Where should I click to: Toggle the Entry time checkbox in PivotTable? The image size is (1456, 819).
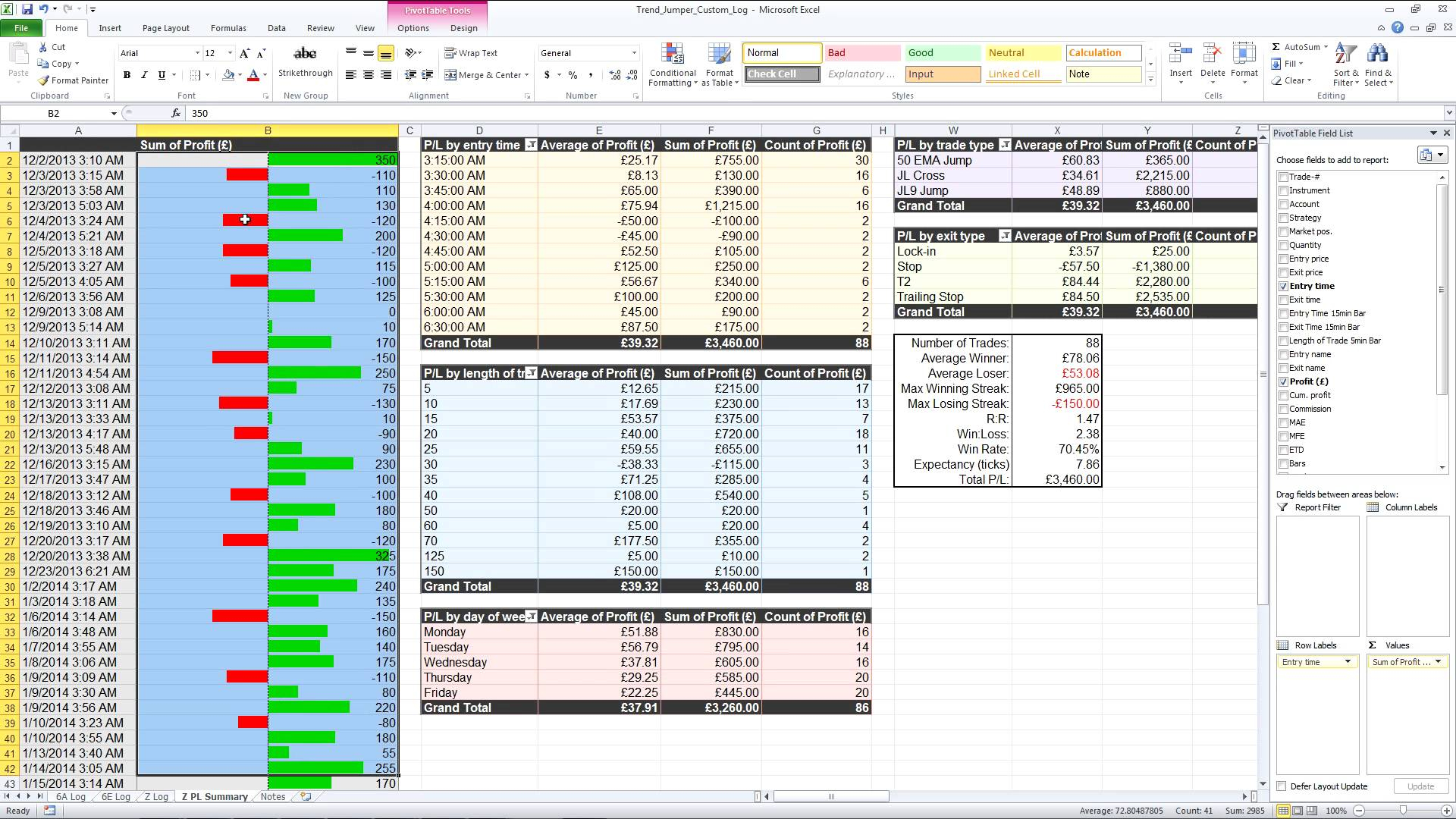pyautogui.click(x=1283, y=286)
